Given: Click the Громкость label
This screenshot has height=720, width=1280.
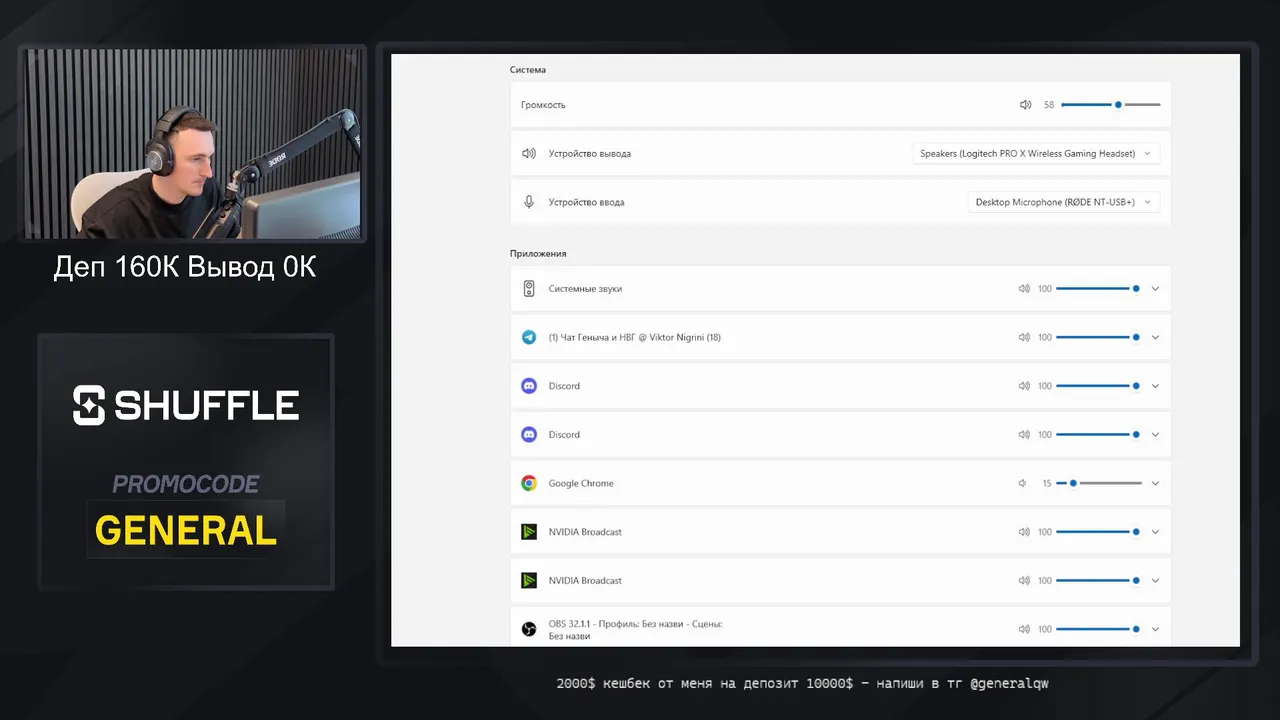Looking at the screenshot, I should pos(543,105).
